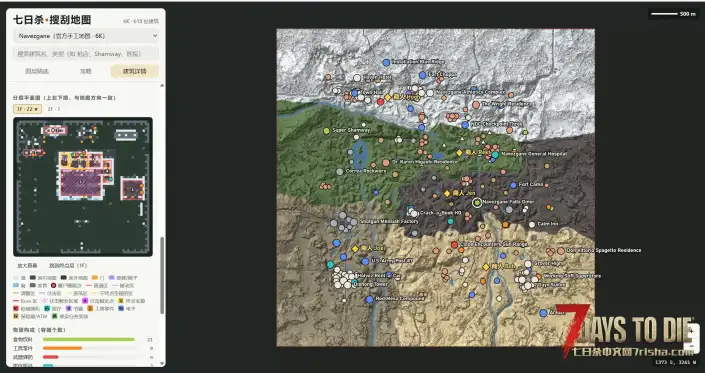Switch to the 图层筛选 tab

coord(37,71)
